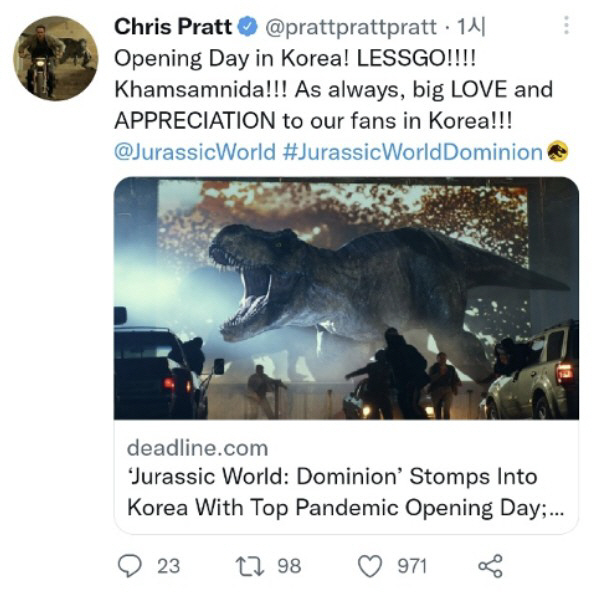
Task: Retweet using the retweet arrows icon
Action: (x=250, y=566)
